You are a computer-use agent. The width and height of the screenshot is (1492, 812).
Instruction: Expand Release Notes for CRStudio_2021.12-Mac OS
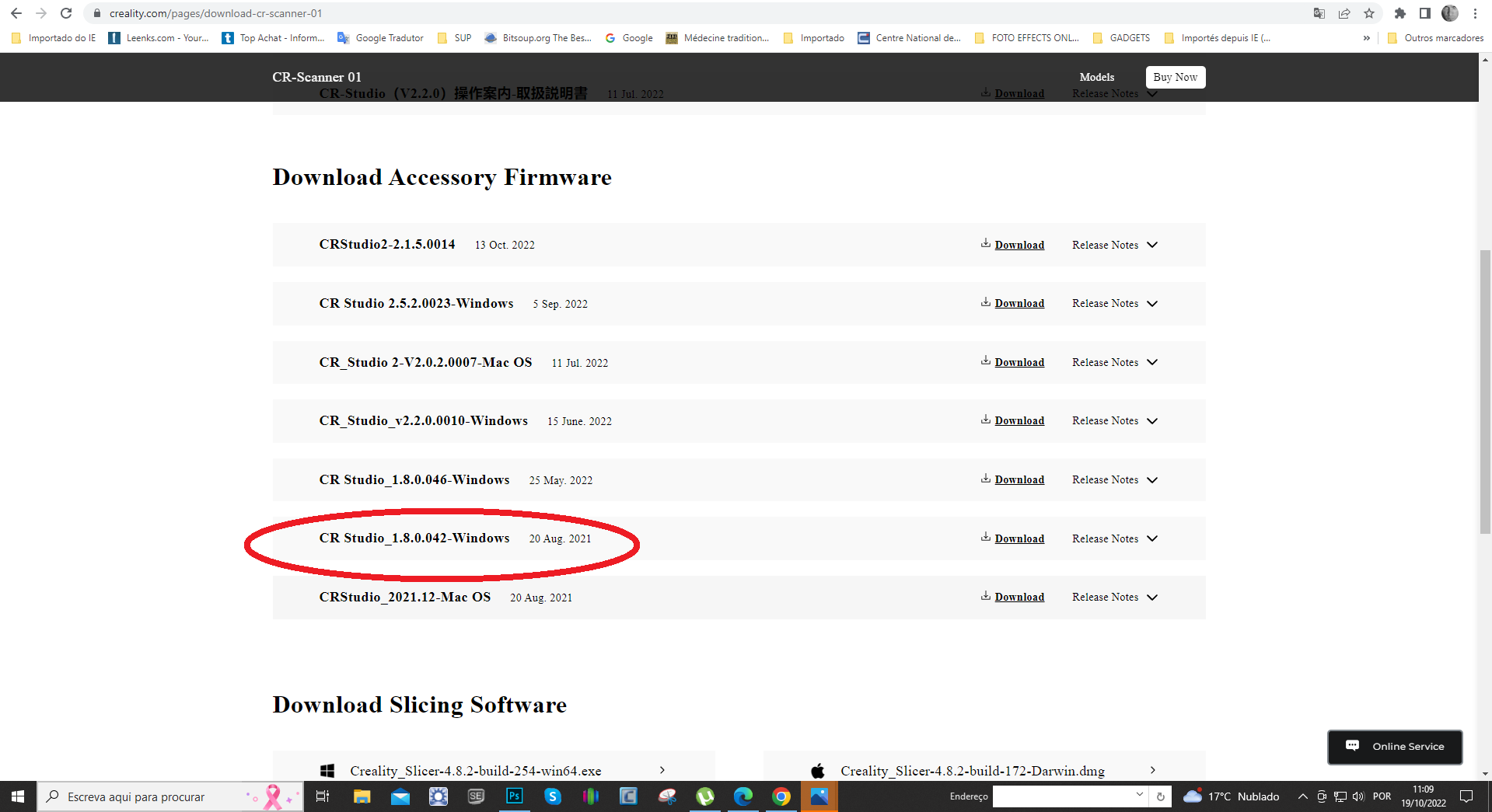[1115, 597]
